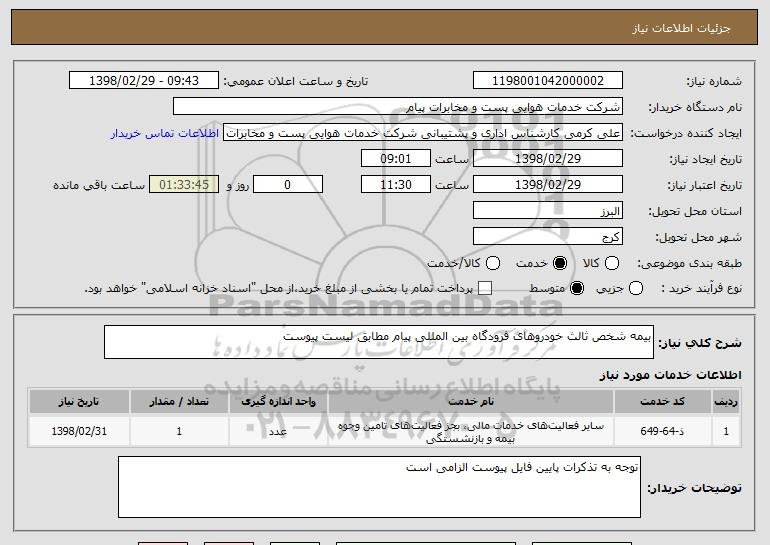The image size is (770, 545).
Task: Click the استان محل تحویل البرز field
Action: pos(548,211)
